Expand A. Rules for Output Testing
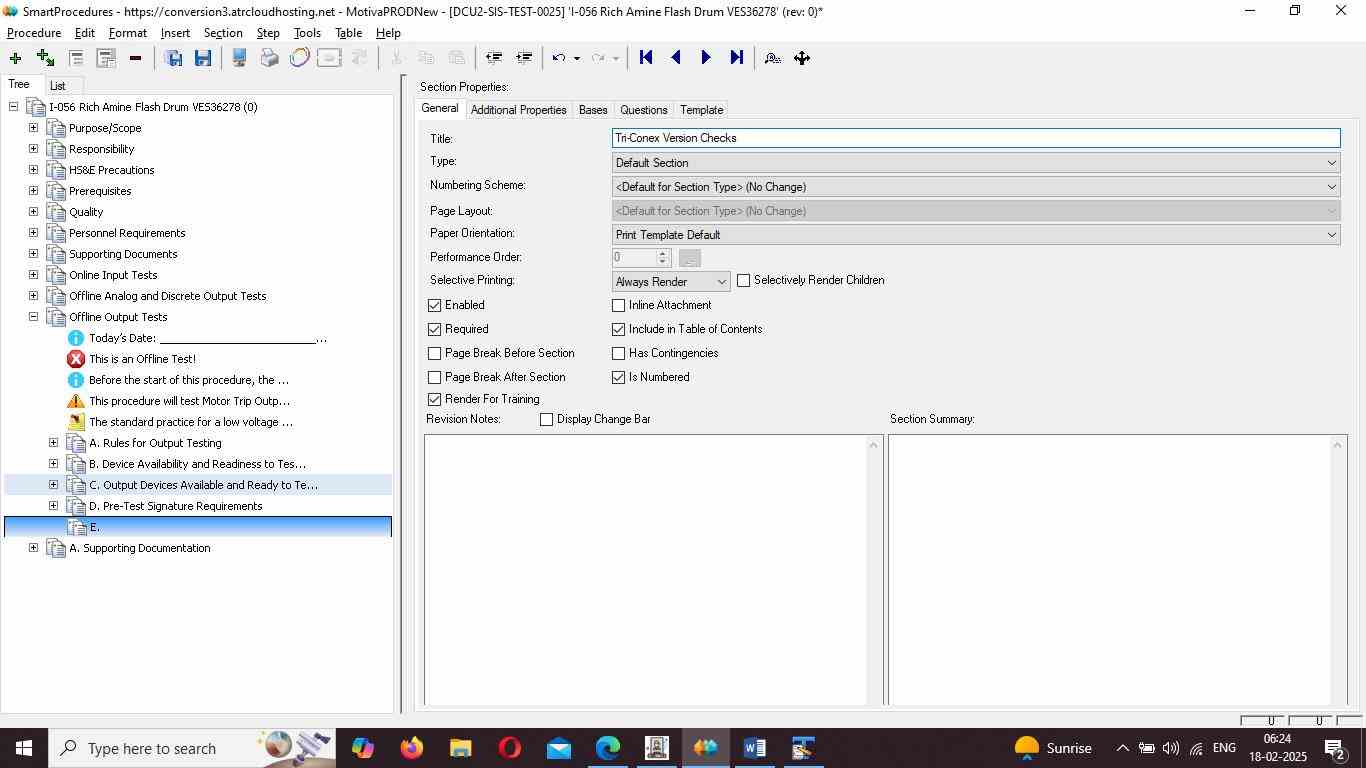The height and width of the screenshot is (768, 1366). click(53, 443)
